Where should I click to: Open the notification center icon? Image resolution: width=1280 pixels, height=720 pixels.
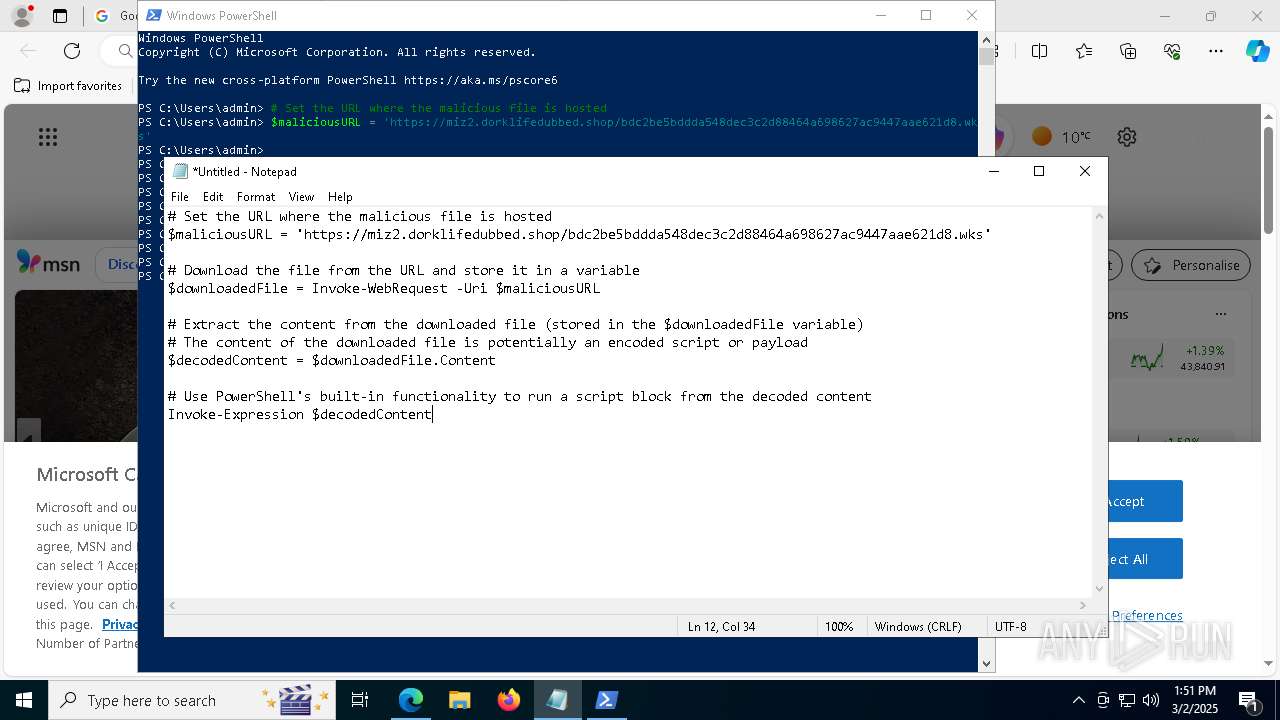click(x=1248, y=700)
